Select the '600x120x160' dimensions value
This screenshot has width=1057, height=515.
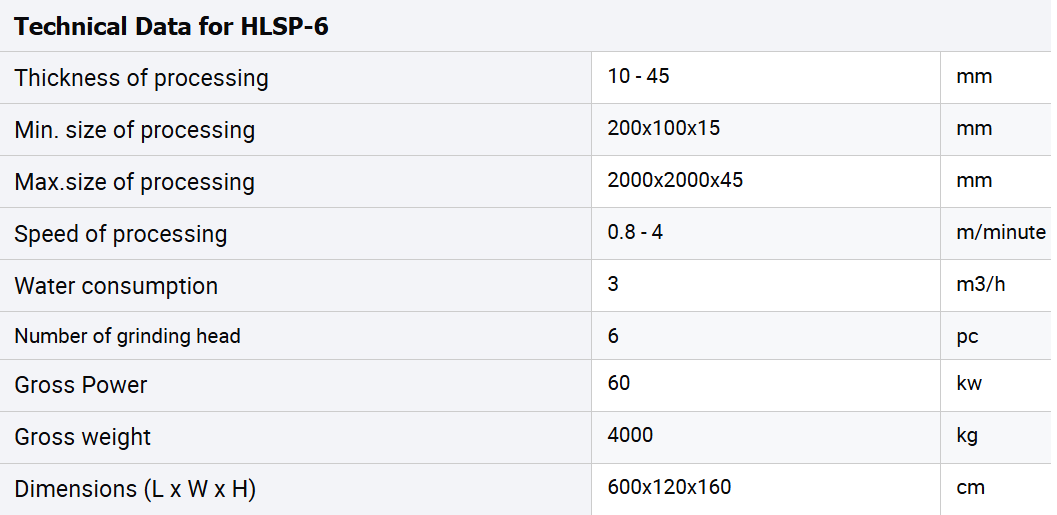coord(669,487)
